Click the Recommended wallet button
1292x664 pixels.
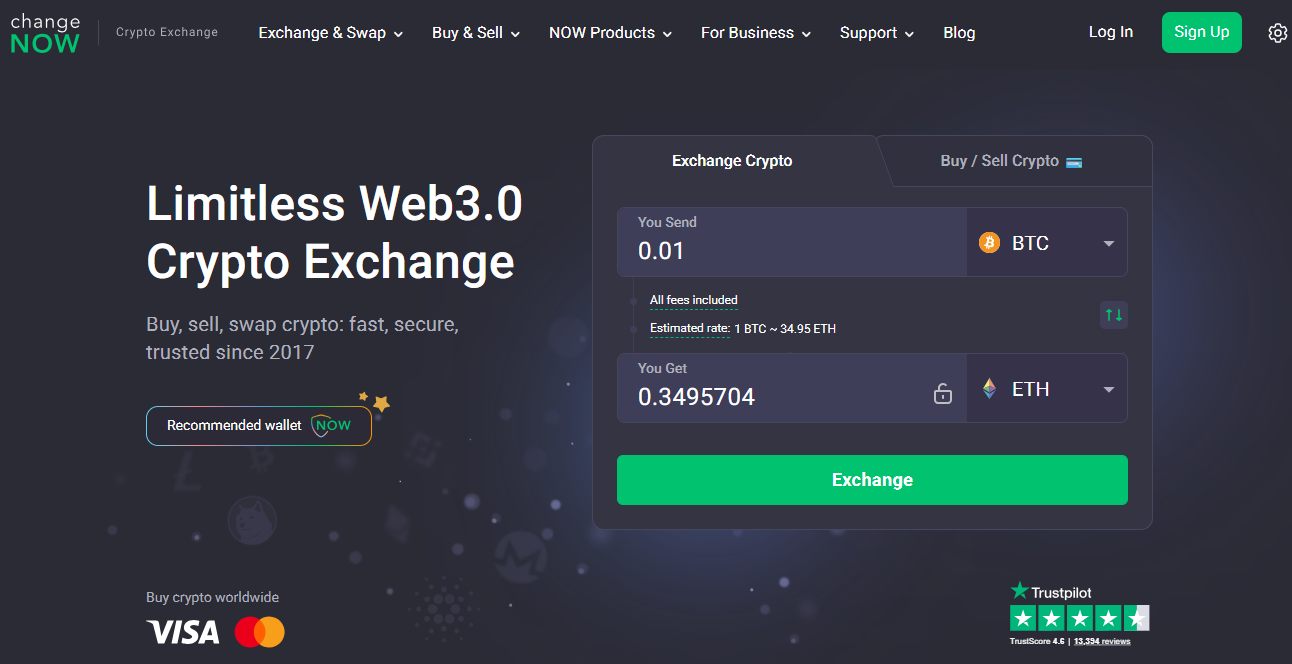pyautogui.click(x=259, y=425)
